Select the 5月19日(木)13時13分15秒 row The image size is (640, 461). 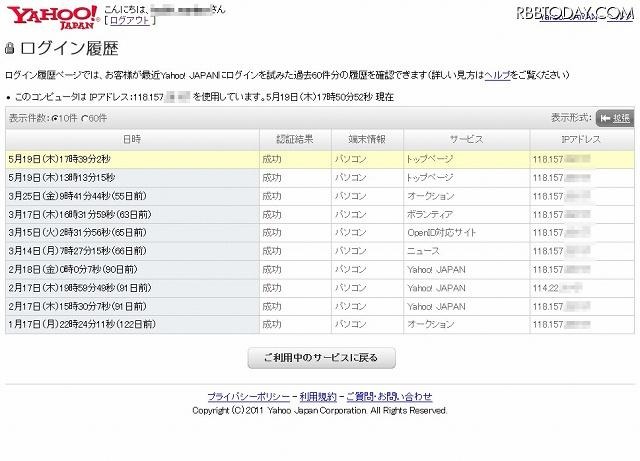click(x=320, y=178)
